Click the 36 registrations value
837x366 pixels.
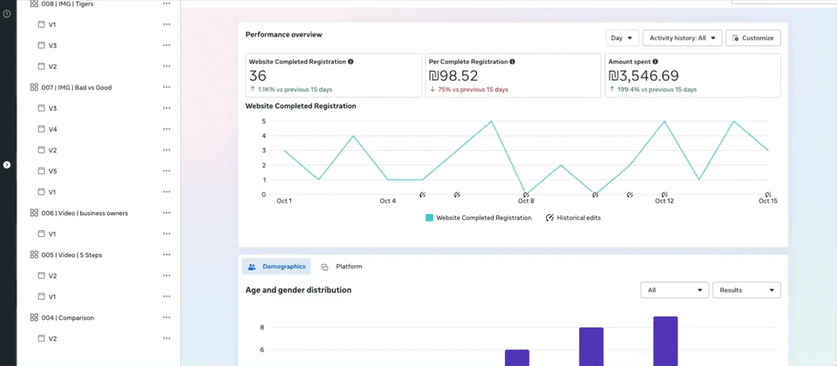coord(258,76)
